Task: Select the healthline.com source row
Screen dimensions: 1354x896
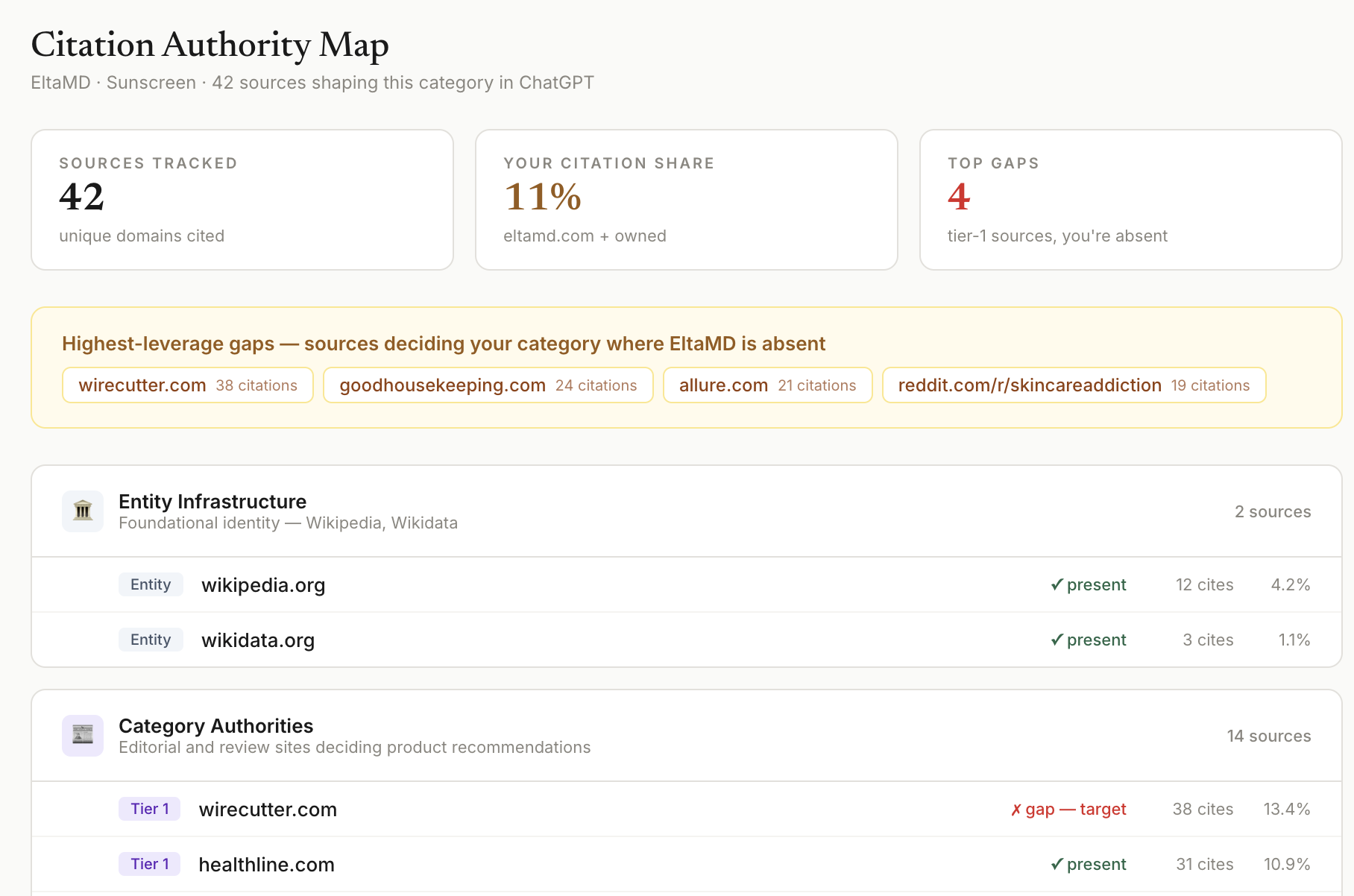Action: (687, 865)
